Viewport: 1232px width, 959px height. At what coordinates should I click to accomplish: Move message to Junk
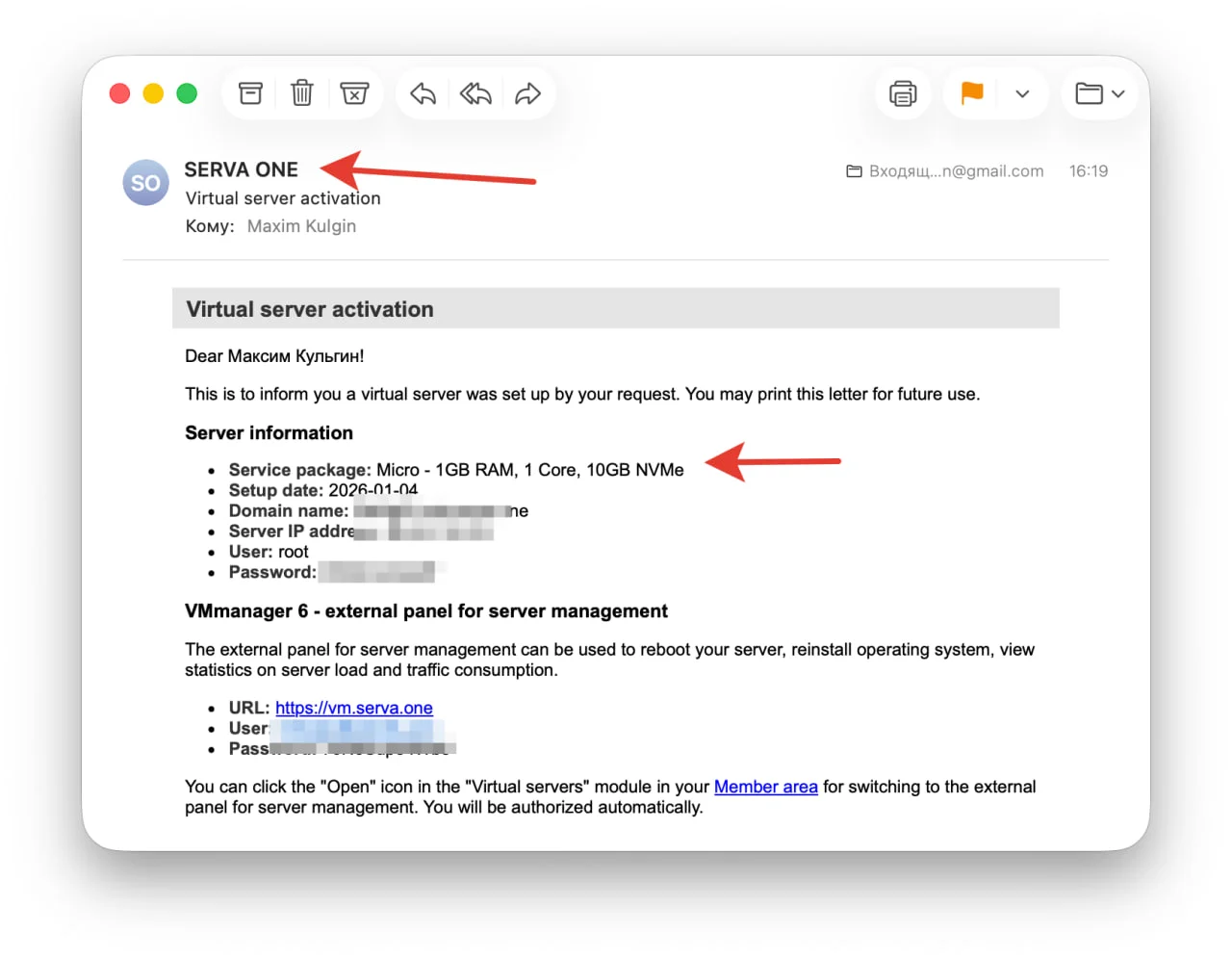tap(354, 93)
